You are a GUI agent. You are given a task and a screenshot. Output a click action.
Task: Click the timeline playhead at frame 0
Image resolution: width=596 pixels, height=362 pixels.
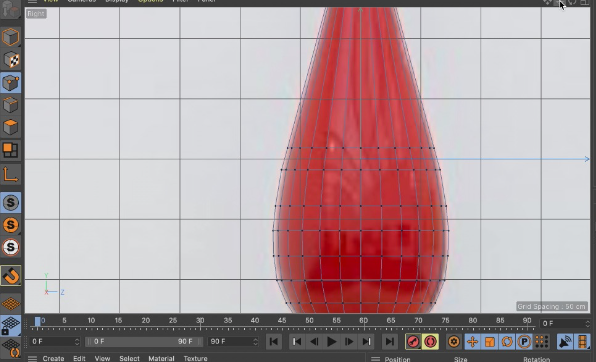pos(38,321)
